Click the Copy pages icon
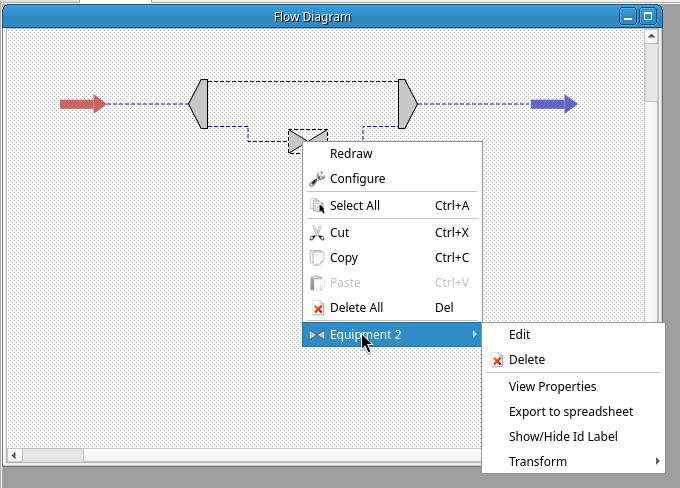 (x=317, y=258)
